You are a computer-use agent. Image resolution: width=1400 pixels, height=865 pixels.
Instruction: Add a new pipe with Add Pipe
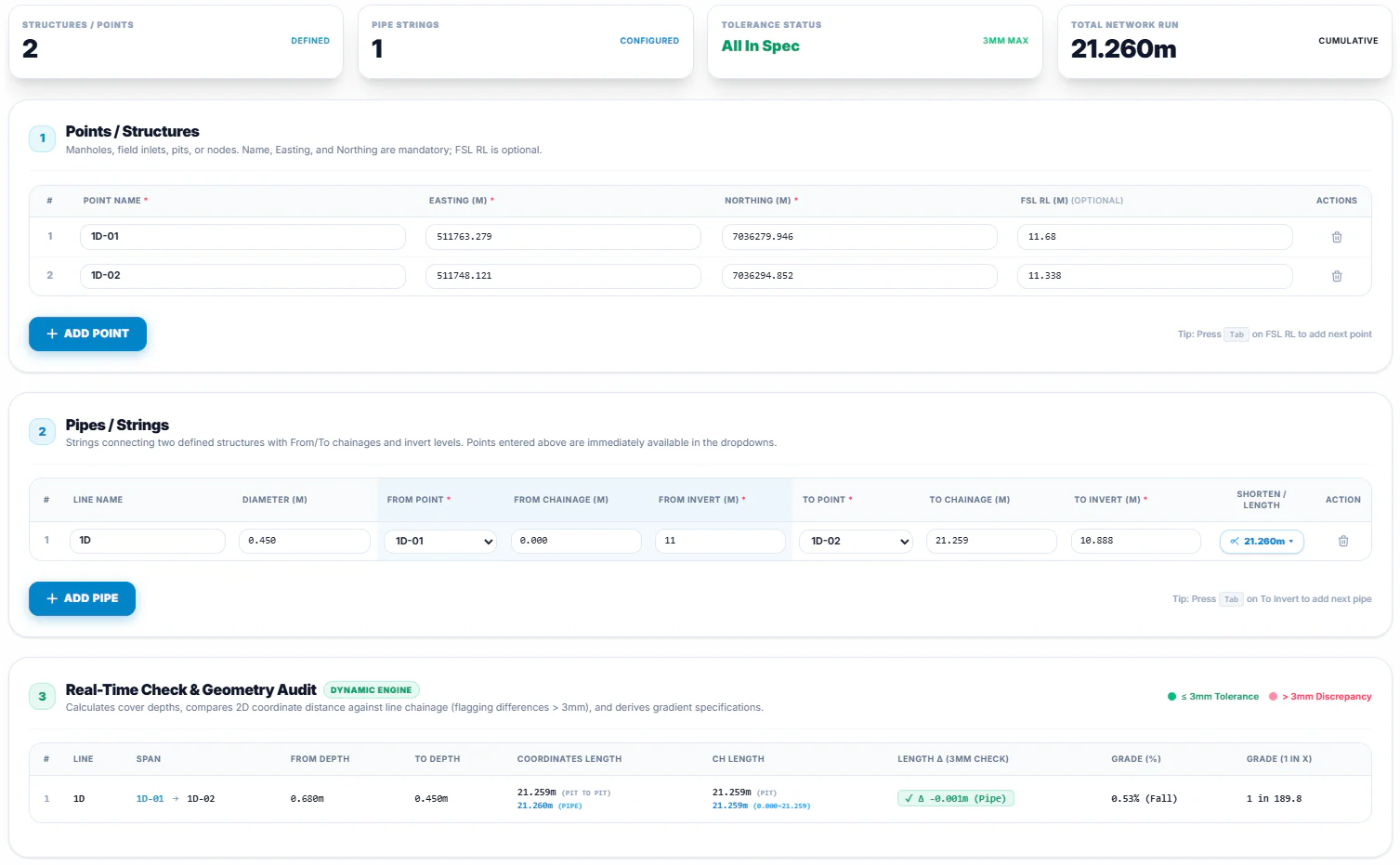(x=82, y=598)
